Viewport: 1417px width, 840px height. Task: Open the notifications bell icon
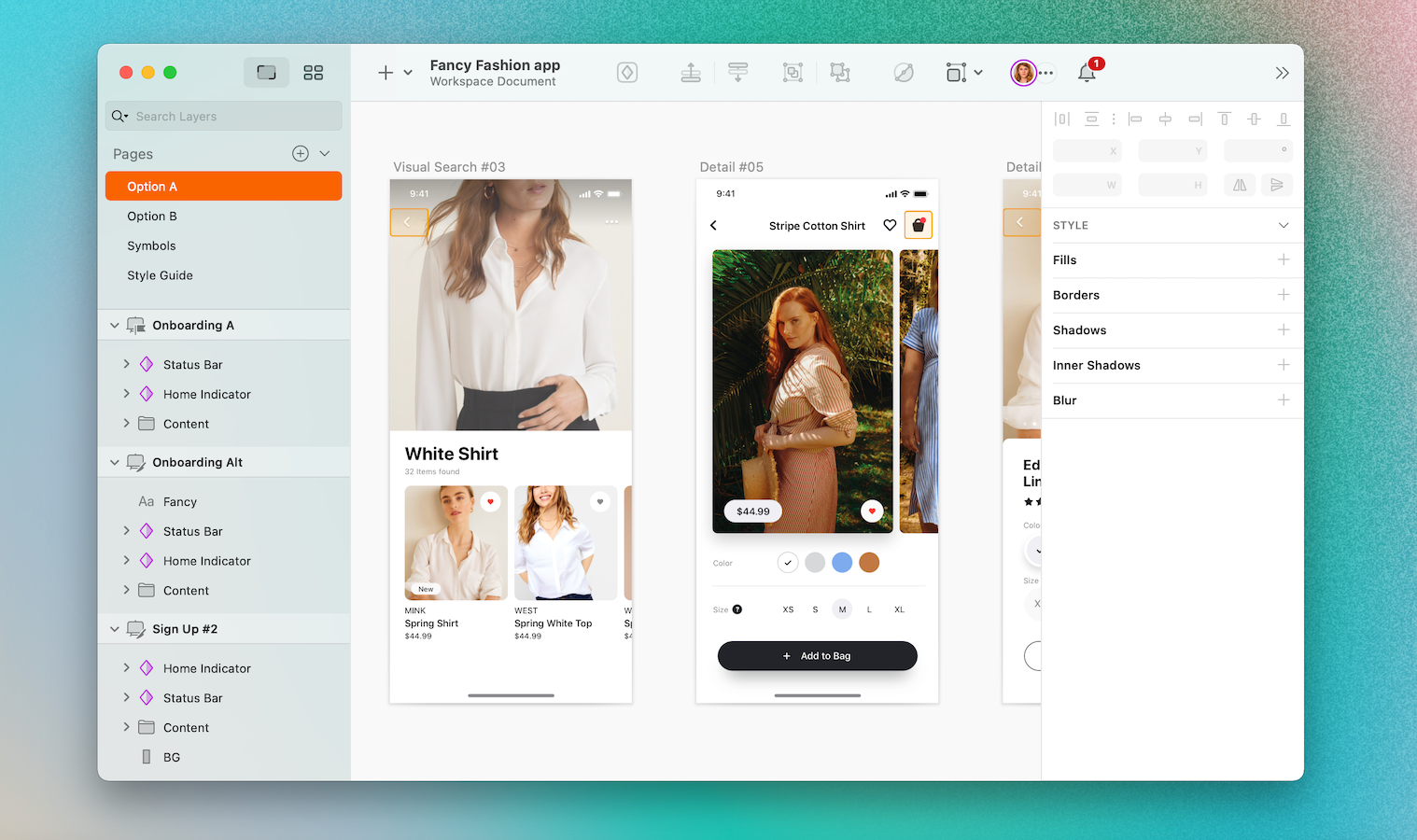coord(1087,72)
